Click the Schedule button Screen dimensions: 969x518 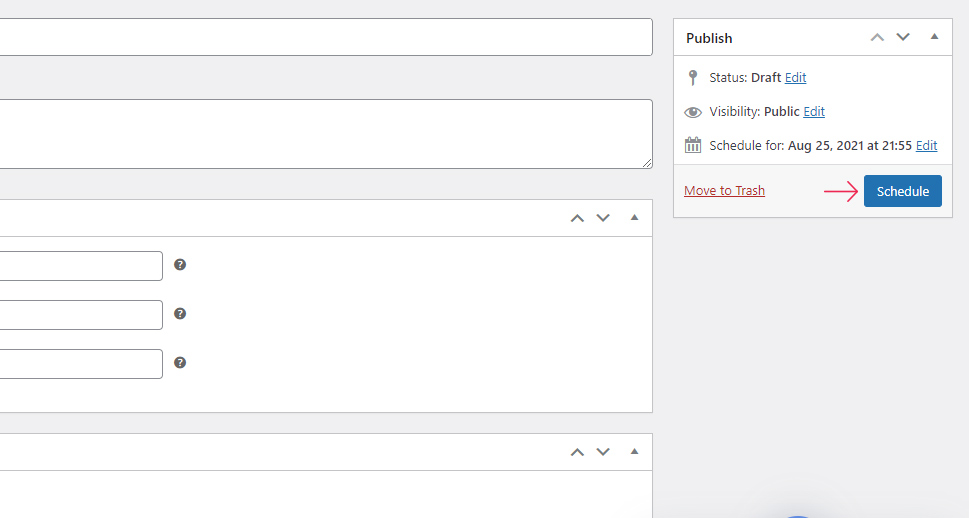click(902, 191)
